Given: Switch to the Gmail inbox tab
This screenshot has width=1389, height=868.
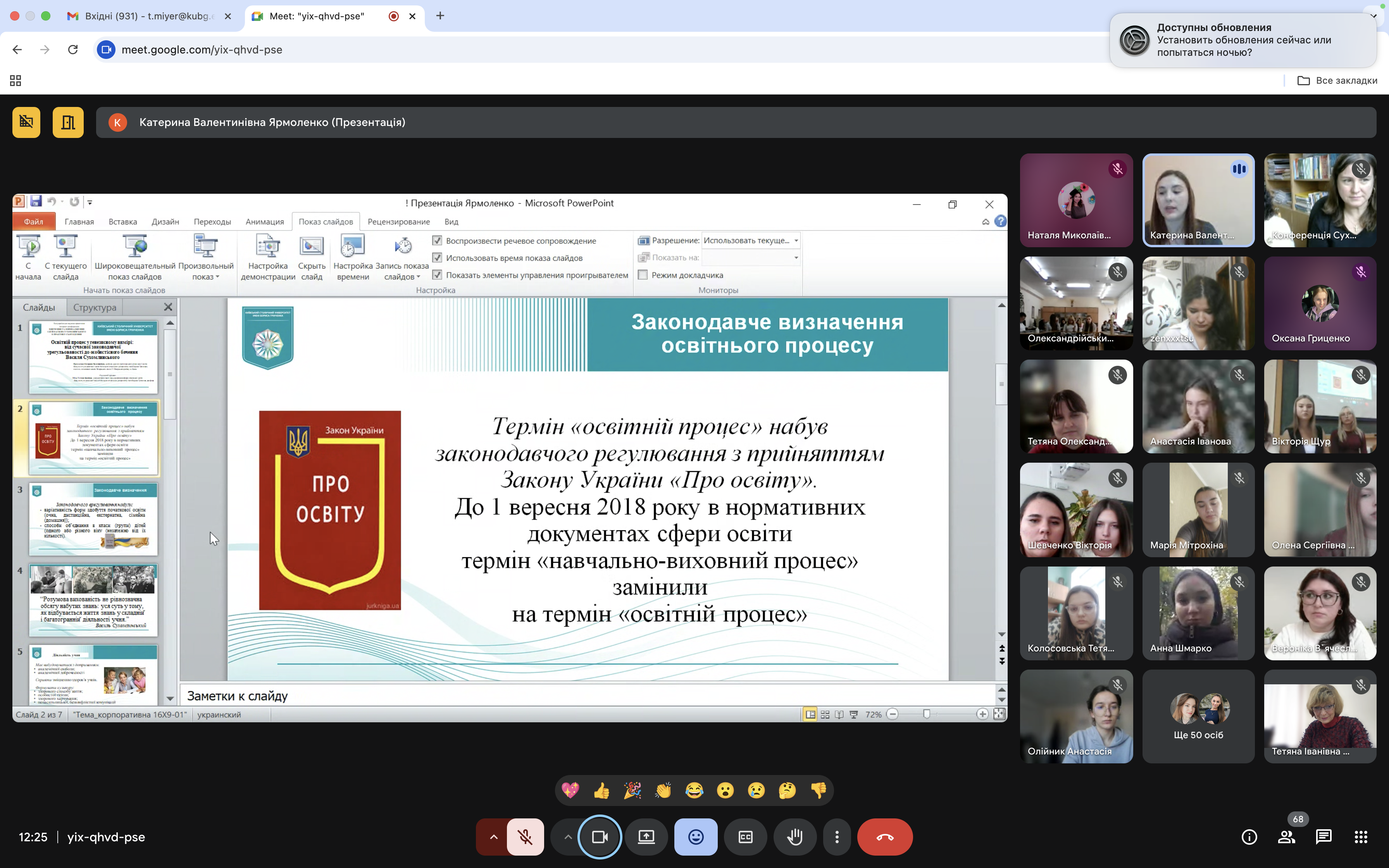Looking at the screenshot, I should [x=147, y=16].
